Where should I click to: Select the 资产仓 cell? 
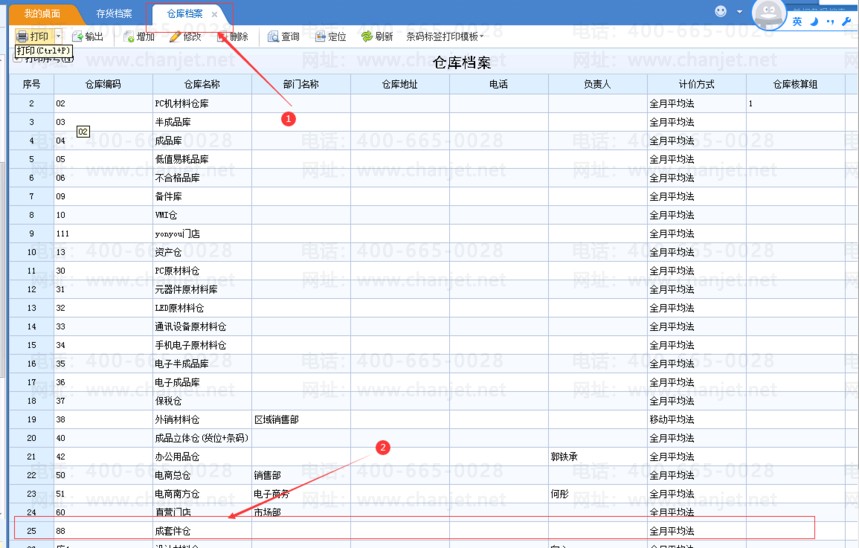(202, 253)
